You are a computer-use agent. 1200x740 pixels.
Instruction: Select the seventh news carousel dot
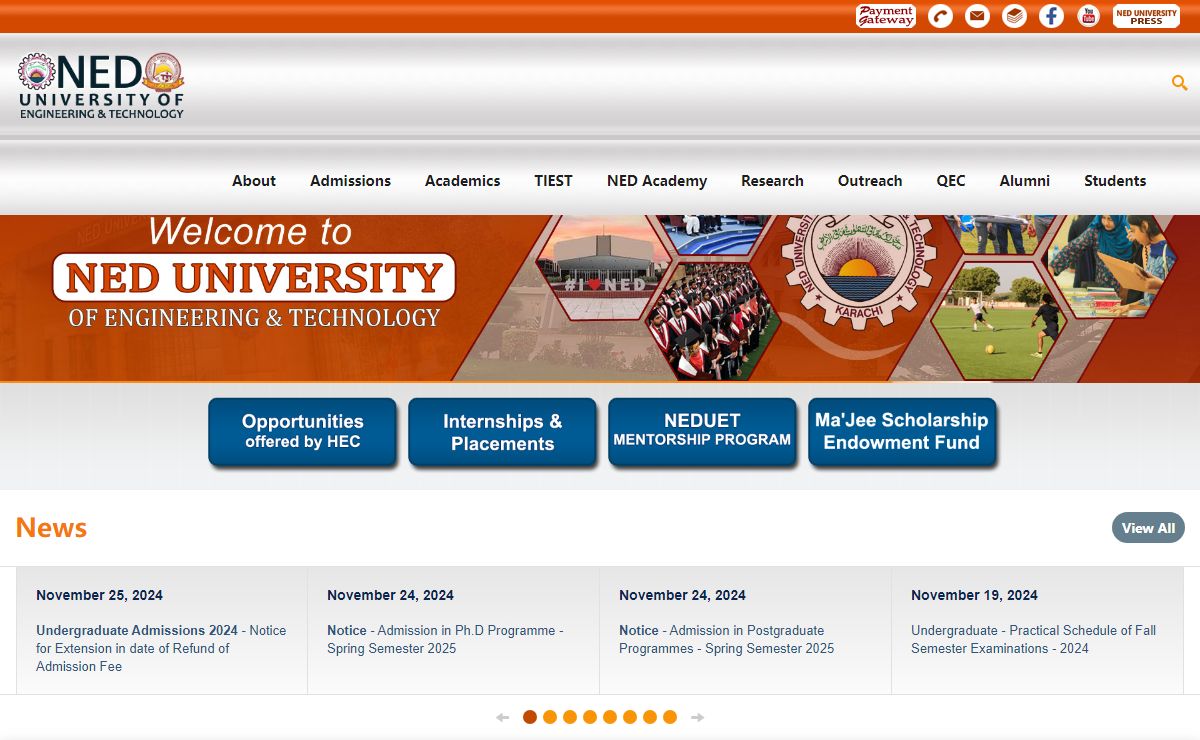(x=650, y=717)
